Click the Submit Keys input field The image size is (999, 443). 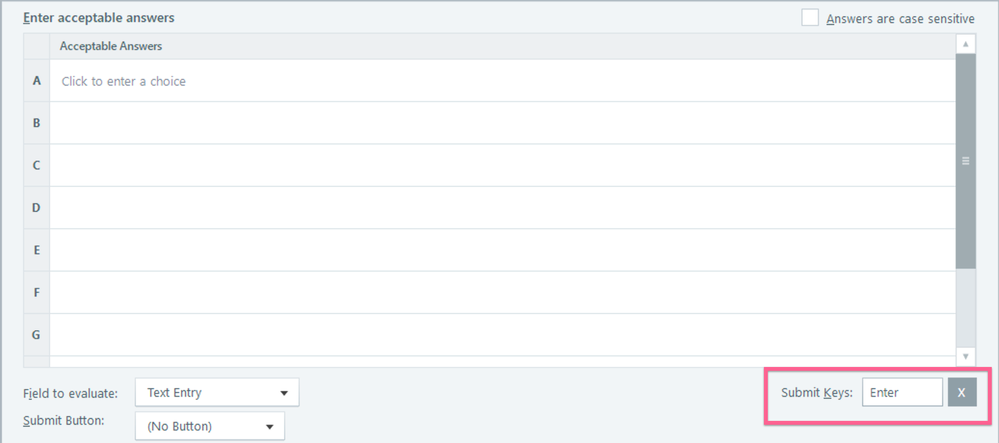click(902, 393)
